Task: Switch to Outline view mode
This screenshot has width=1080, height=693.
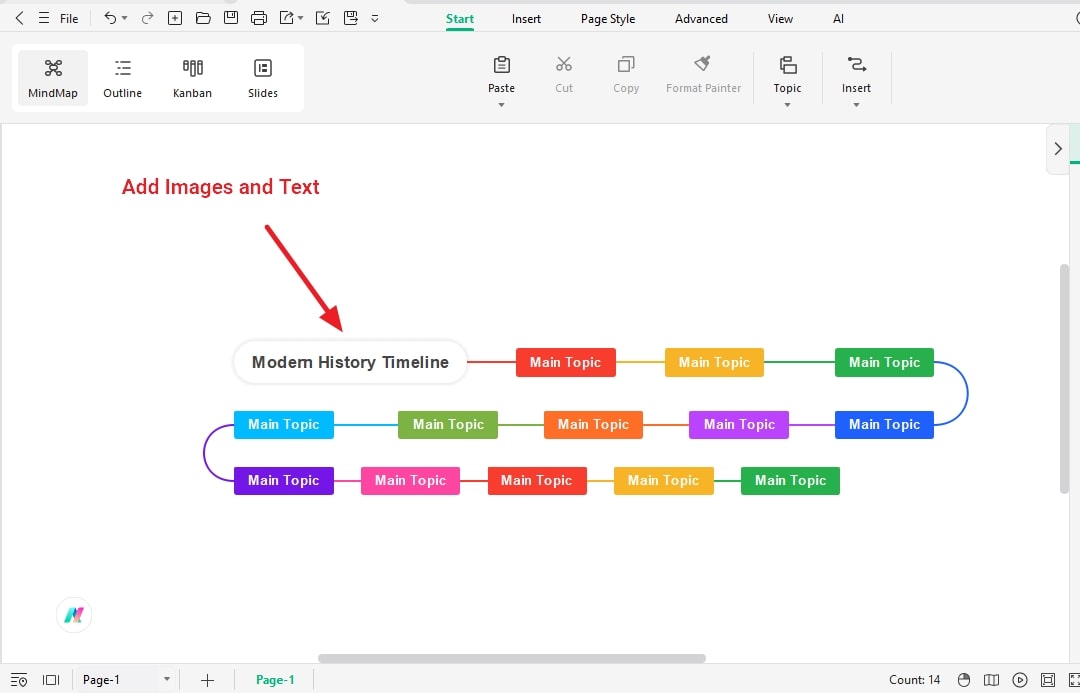Action: pos(123,78)
